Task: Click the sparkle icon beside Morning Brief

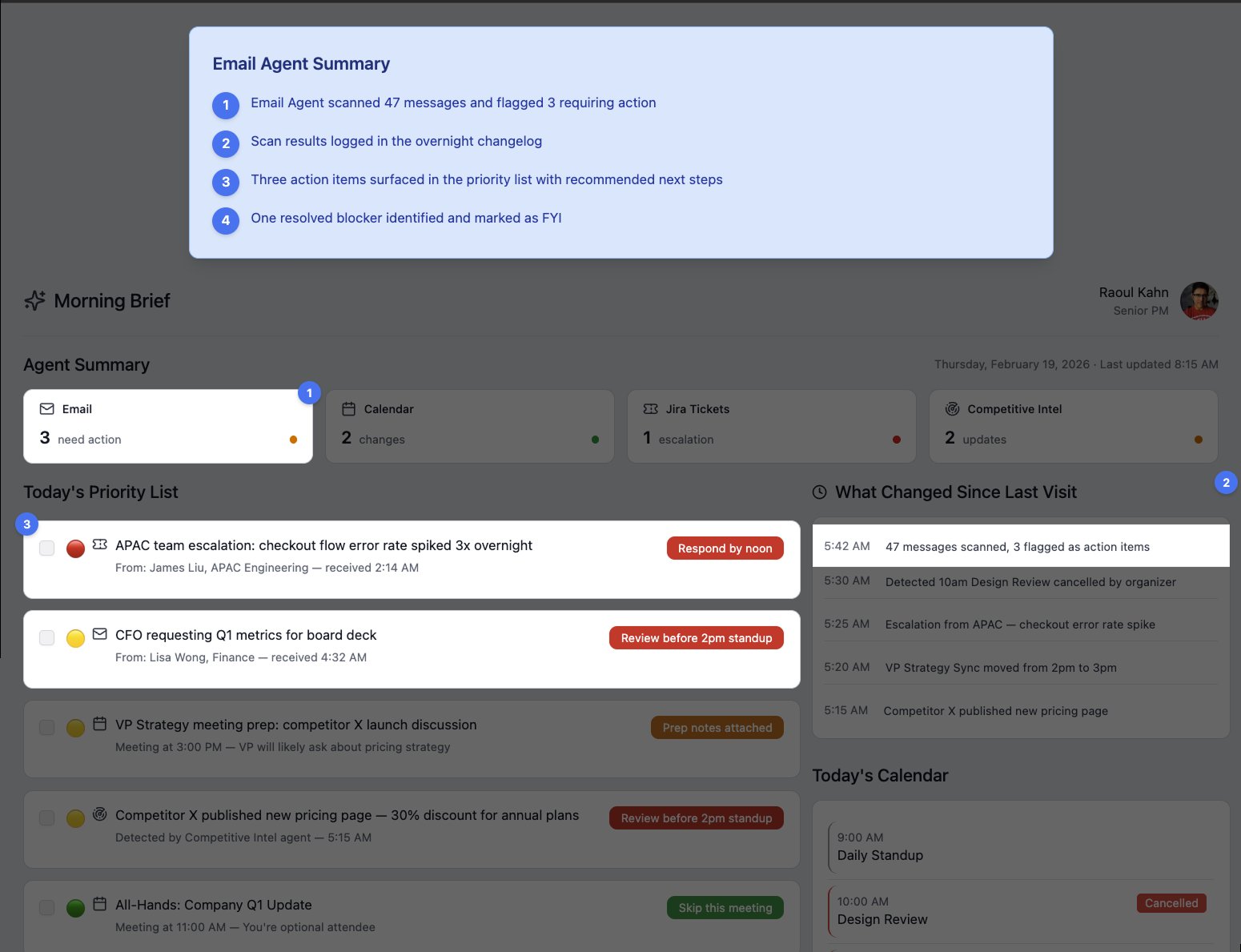Action: coord(34,300)
